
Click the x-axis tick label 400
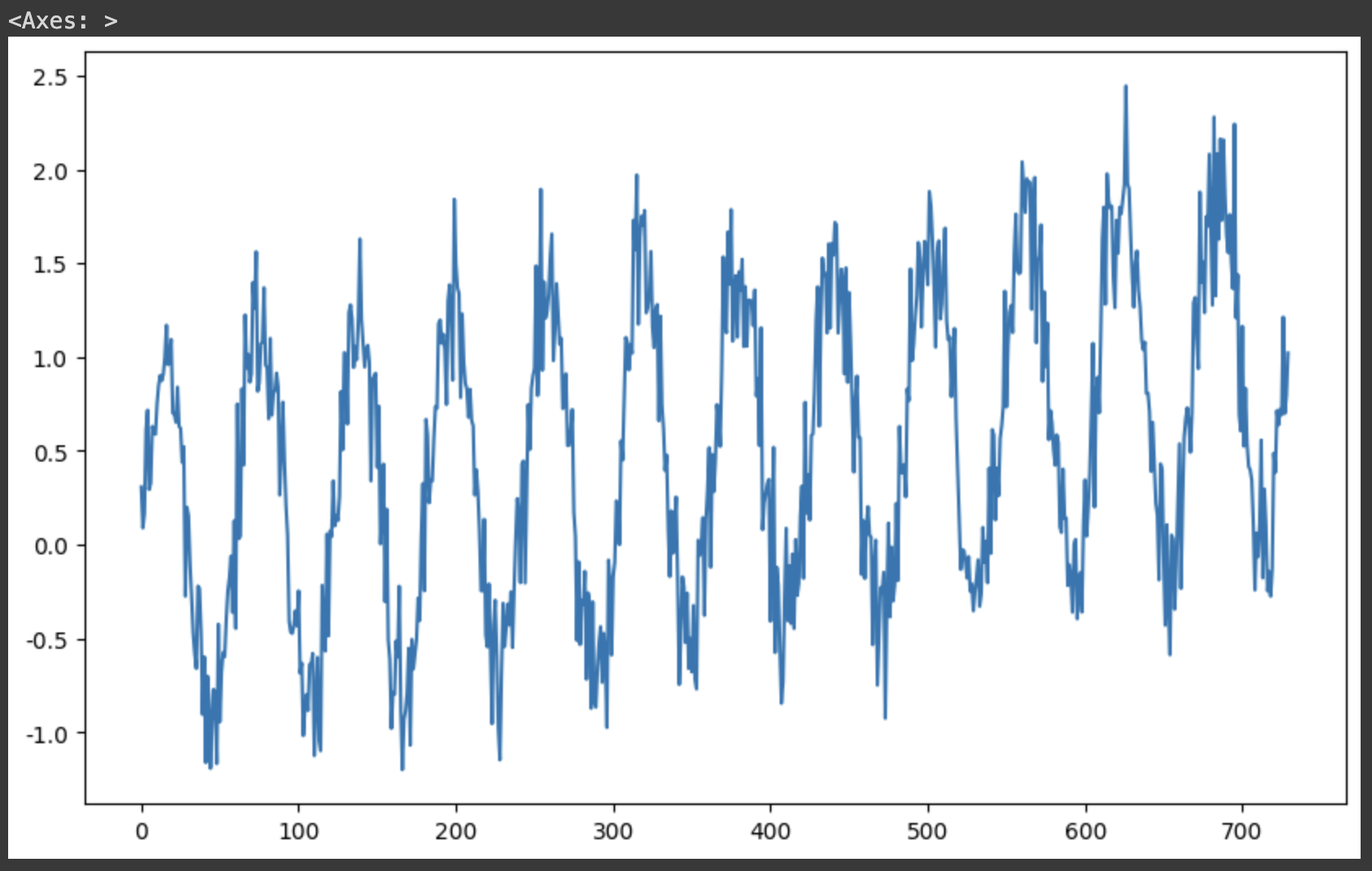[770, 831]
